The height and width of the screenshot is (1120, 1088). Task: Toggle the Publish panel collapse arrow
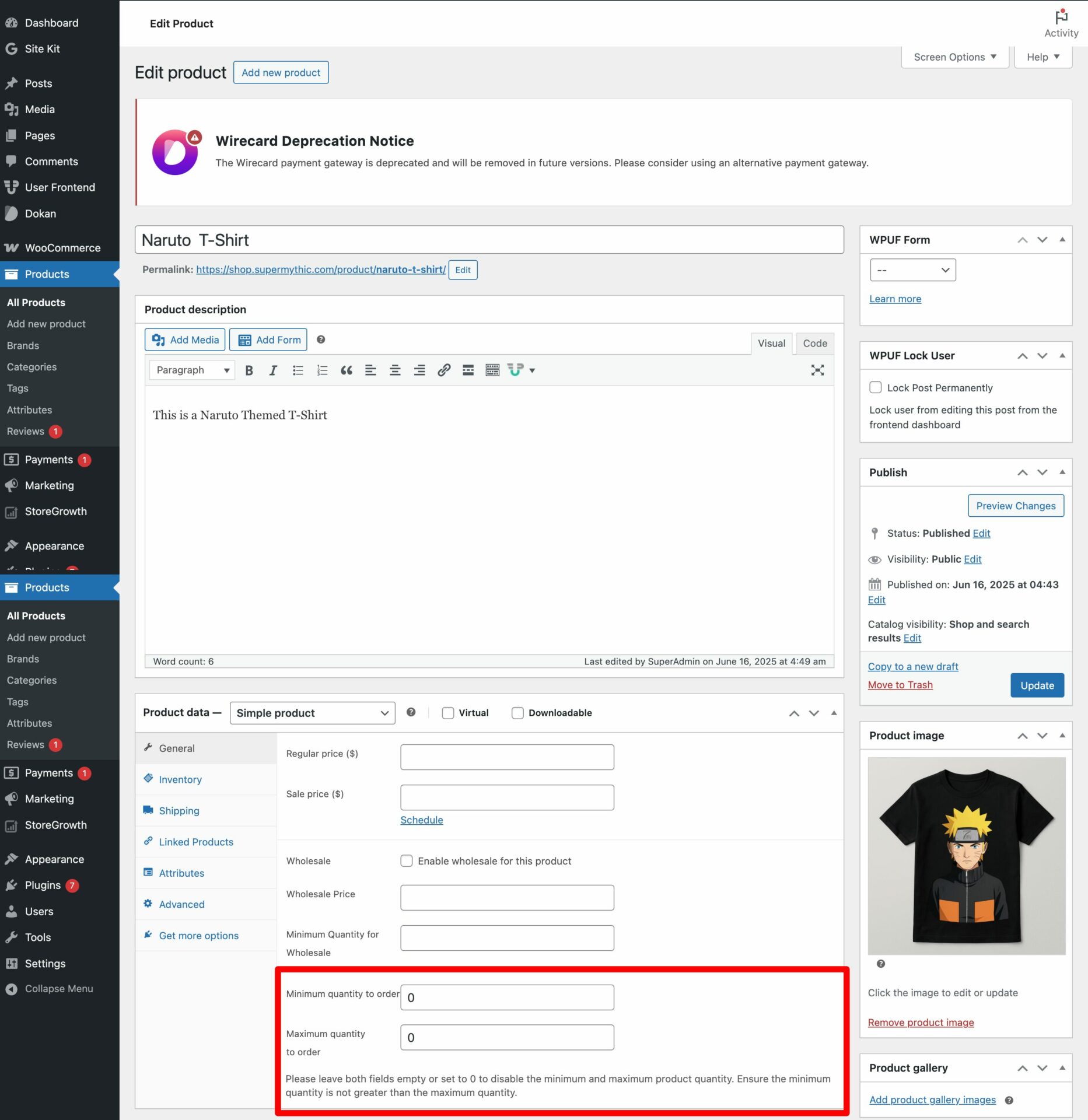(1062, 472)
